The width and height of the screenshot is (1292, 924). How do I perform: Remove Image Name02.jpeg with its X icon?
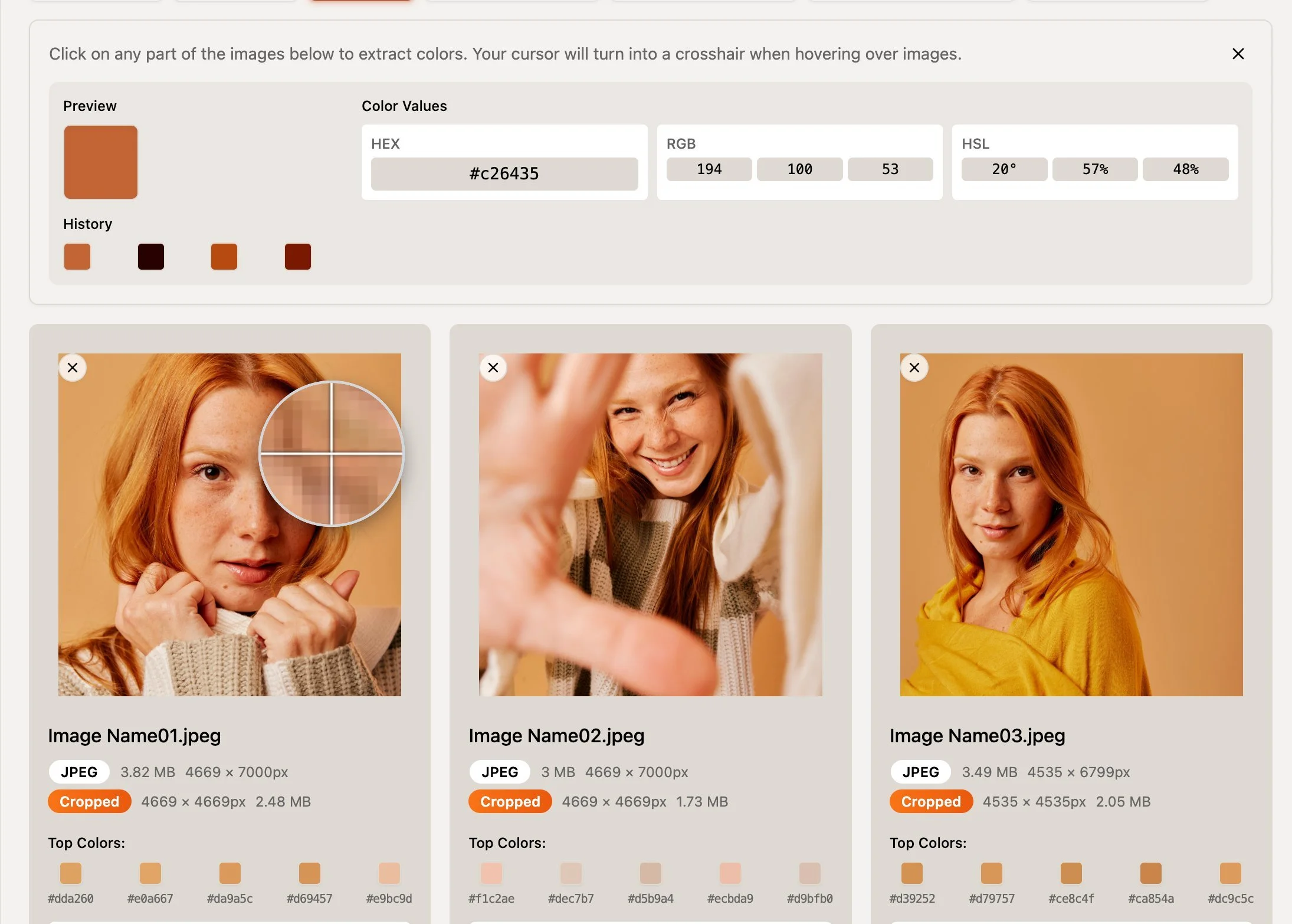[493, 368]
